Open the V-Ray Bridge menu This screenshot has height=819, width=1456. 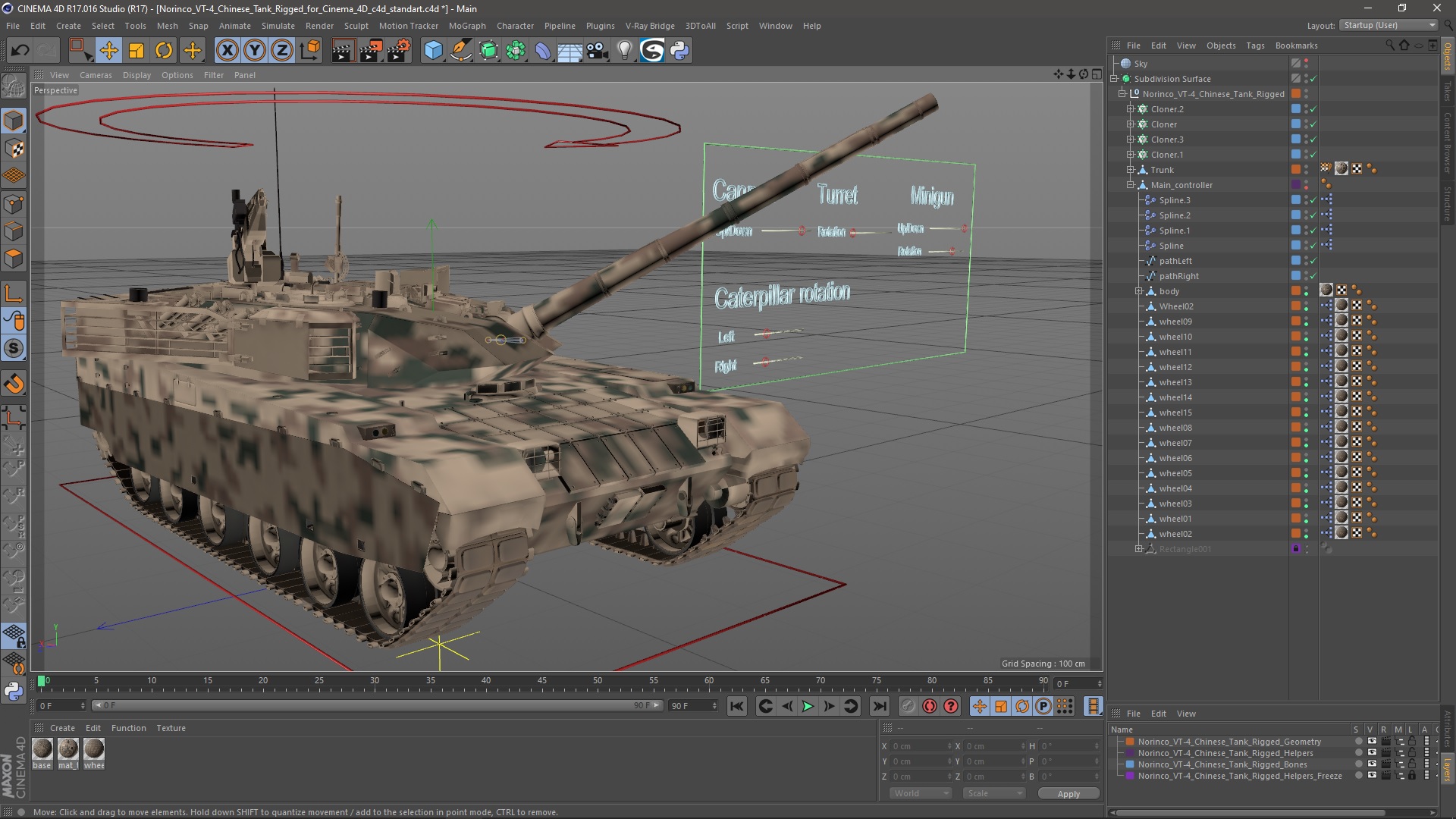[x=650, y=26]
